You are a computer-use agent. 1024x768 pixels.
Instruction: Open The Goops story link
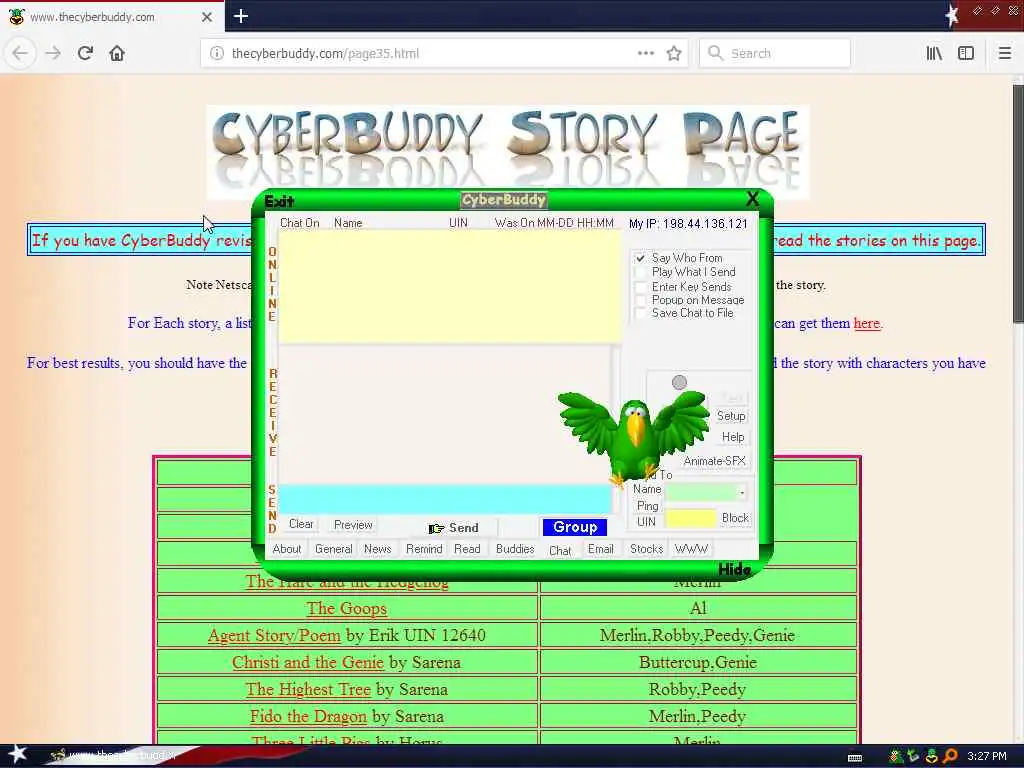346,608
